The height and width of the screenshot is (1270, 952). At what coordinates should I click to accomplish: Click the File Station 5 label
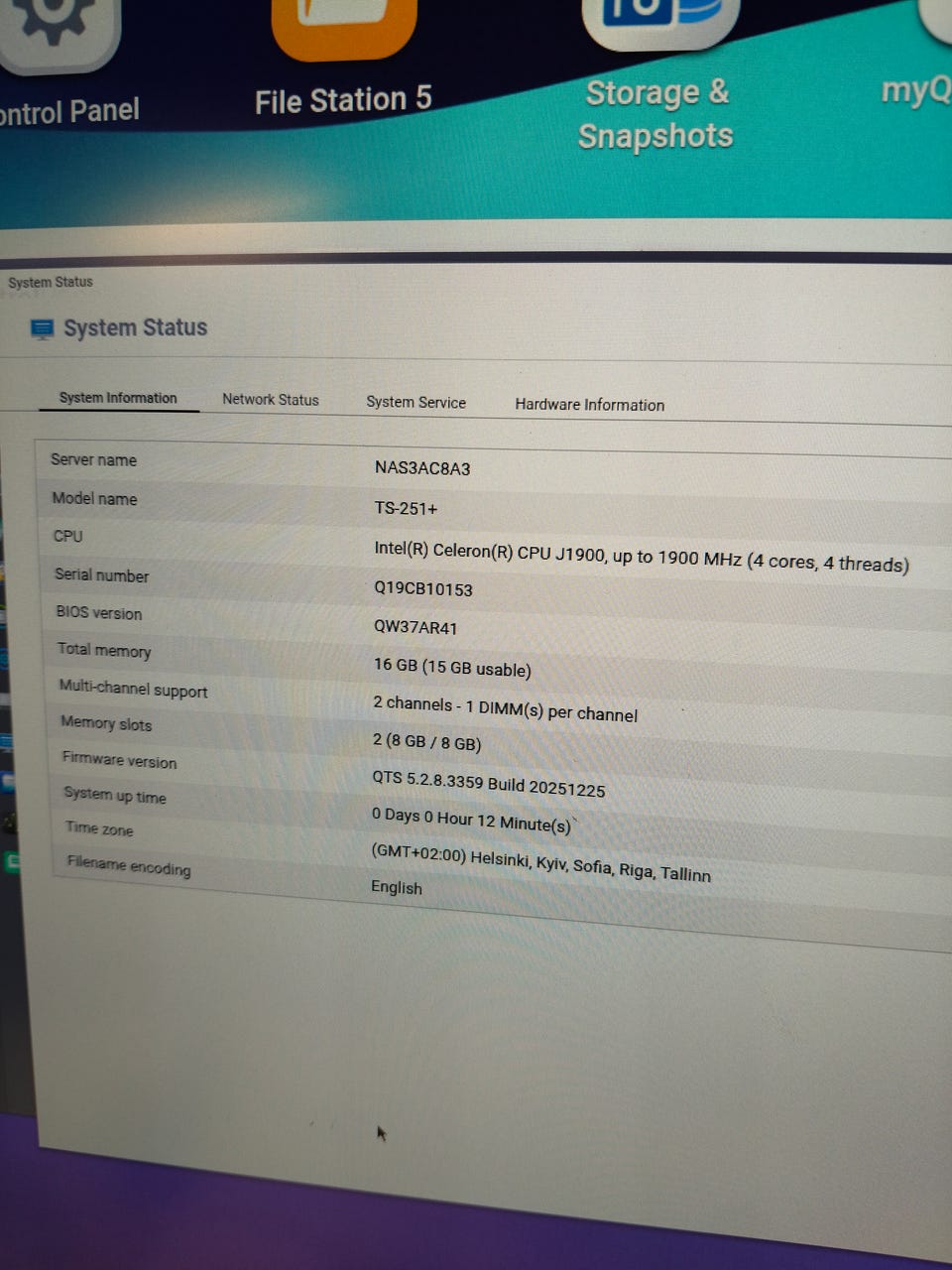point(343,100)
